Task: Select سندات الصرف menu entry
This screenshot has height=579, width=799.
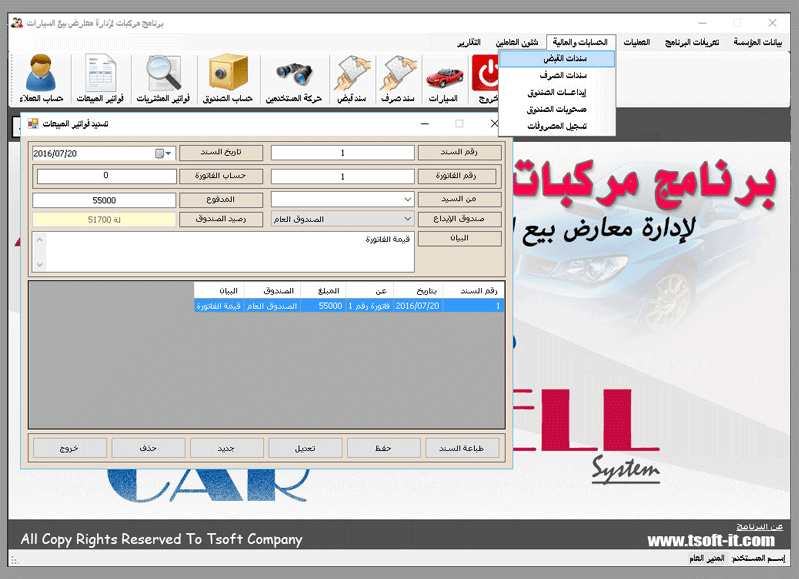Action: pyautogui.click(x=557, y=75)
